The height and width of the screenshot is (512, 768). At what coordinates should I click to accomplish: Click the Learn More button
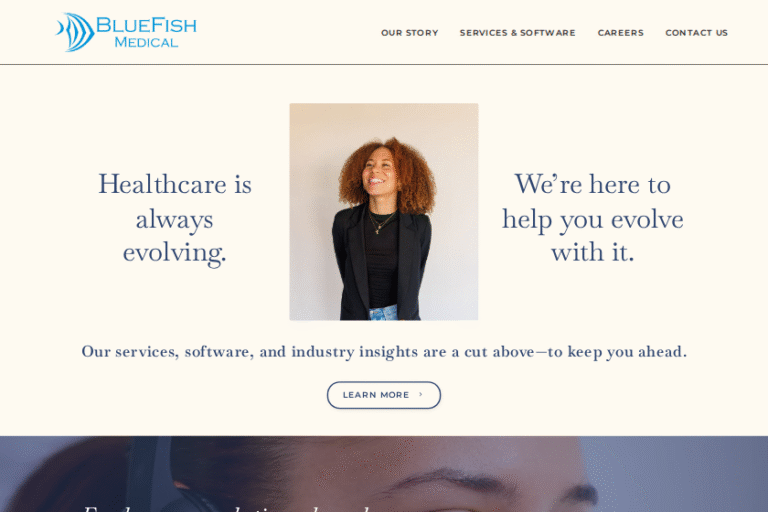coord(384,395)
